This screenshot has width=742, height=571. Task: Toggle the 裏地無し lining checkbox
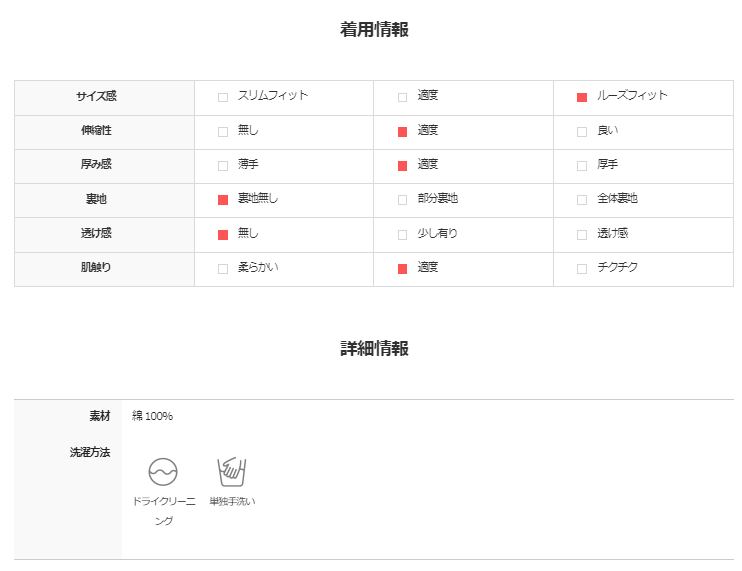click(223, 200)
